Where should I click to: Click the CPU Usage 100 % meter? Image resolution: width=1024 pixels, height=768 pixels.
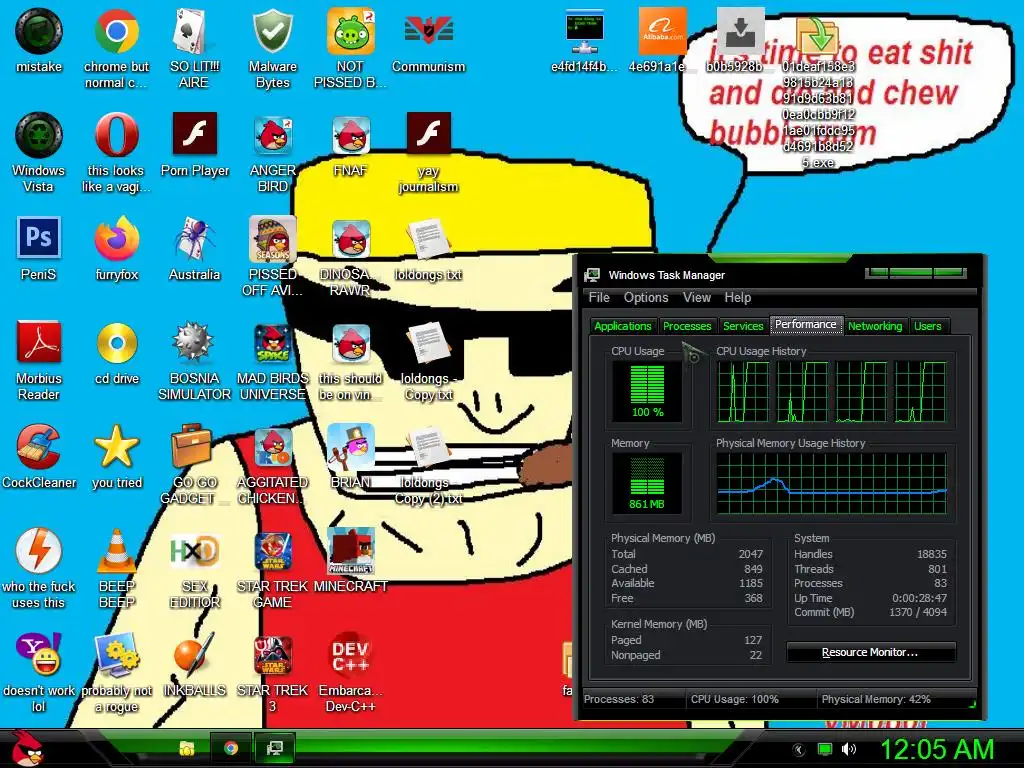coord(647,392)
